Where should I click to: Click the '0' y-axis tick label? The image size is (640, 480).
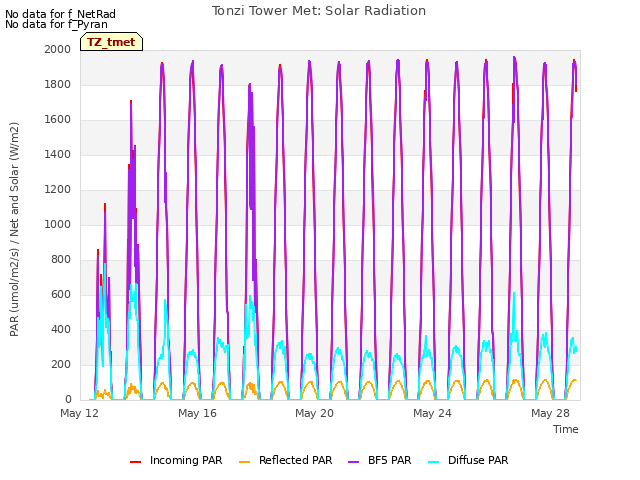click(68, 400)
